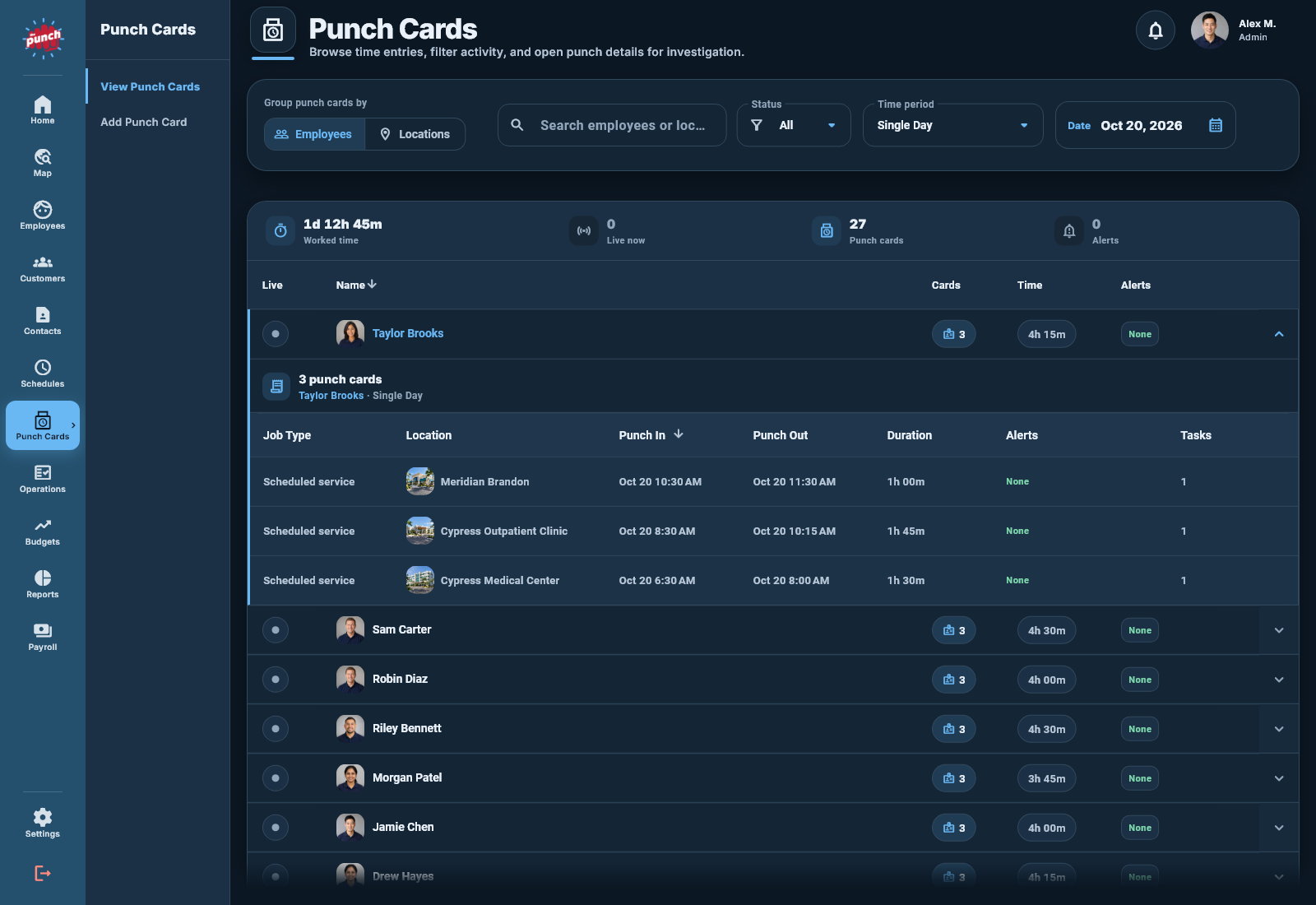Click Taylor Brooks link under 3 punch cards

331,396
